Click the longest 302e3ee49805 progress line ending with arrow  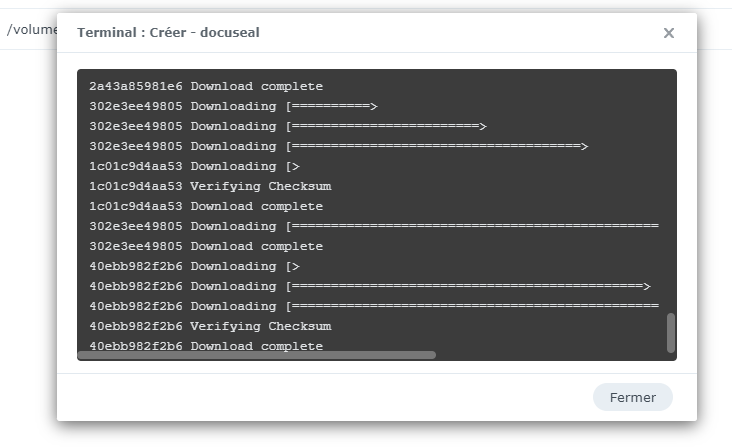(x=437, y=146)
